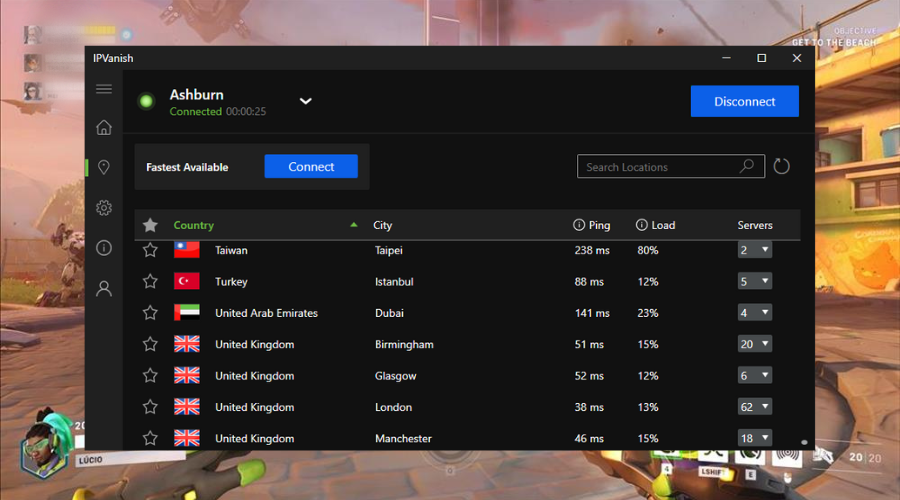Favorite the Manchester server
900x500 pixels.
(x=150, y=438)
